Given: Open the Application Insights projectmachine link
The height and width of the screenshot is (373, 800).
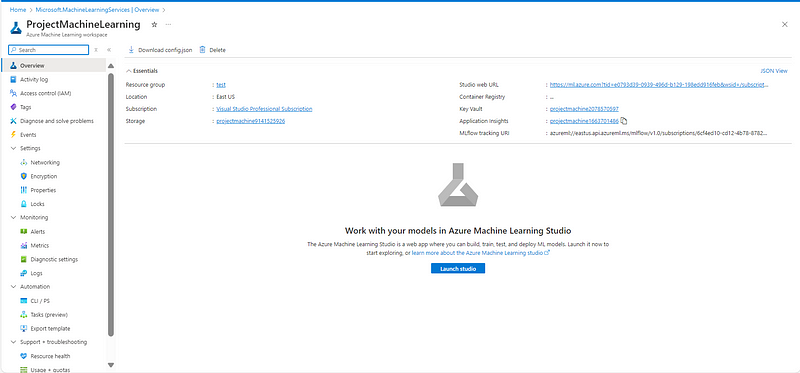Looking at the screenshot, I should tap(584, 121).
